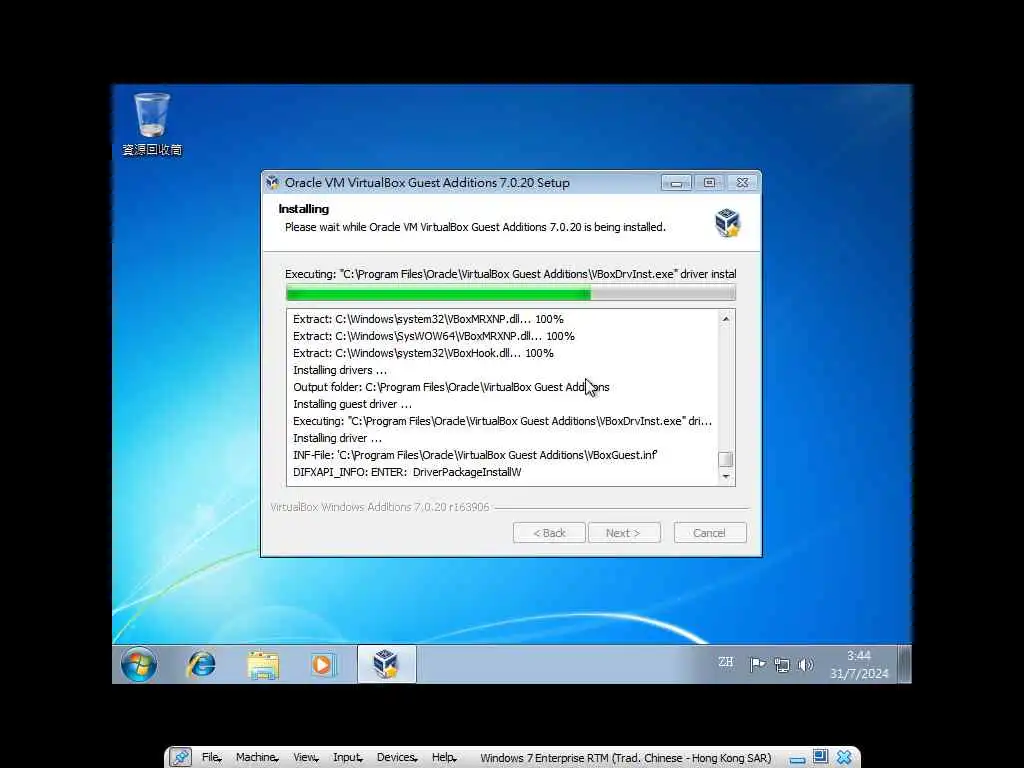Image resolution: width=1024 pixels, height=768 pixels.
Task: Minimize the Guest Additions Setup window
Action: tap(676, 183)
